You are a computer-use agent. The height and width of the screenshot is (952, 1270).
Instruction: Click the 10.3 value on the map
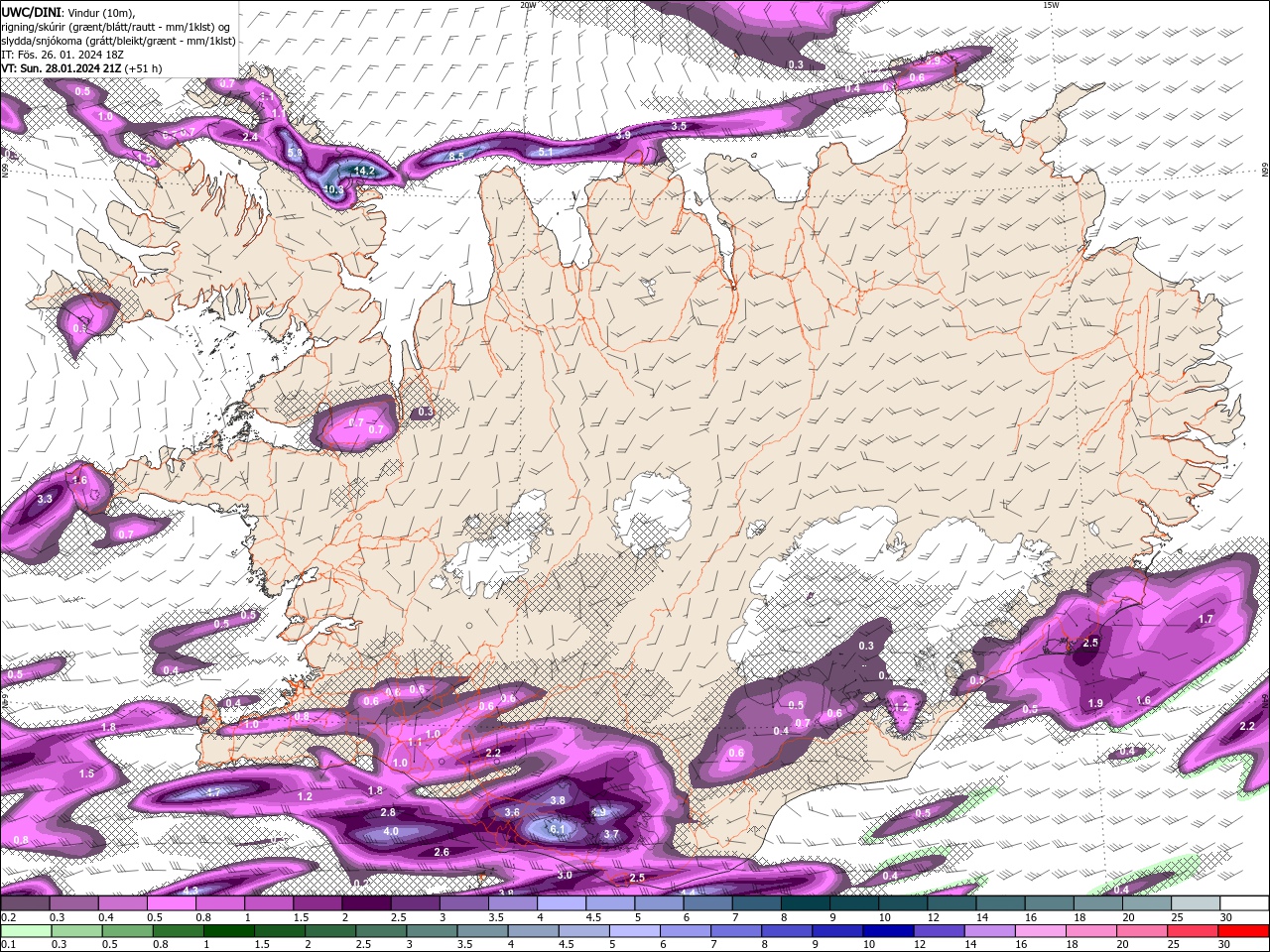coord(333,188)
